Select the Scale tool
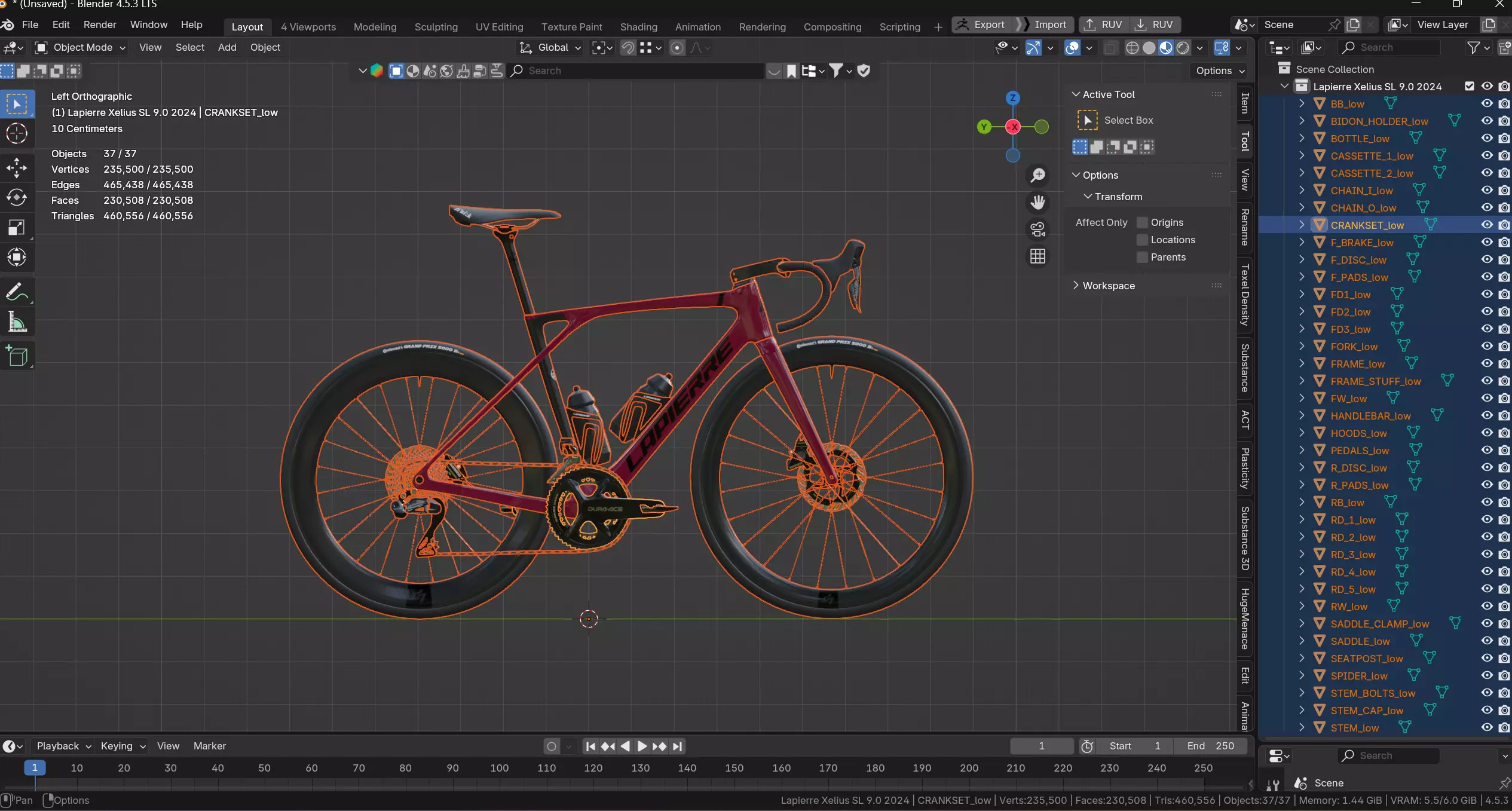The width and height of the screenshot is (1512, 811). click(17, 228)
